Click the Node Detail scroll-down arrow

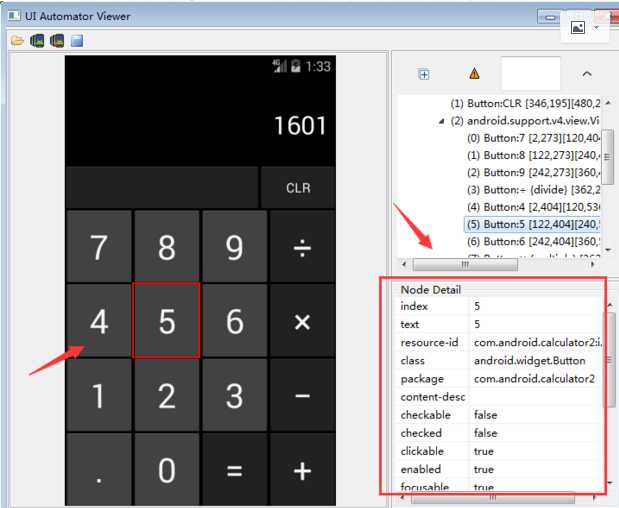[610, 482]
